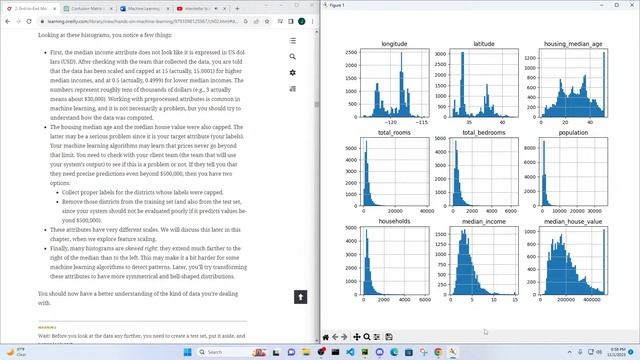Switch to the Machine Learning Word tab
The width and height of the screenshot is (640, 360).
point(144,8)
